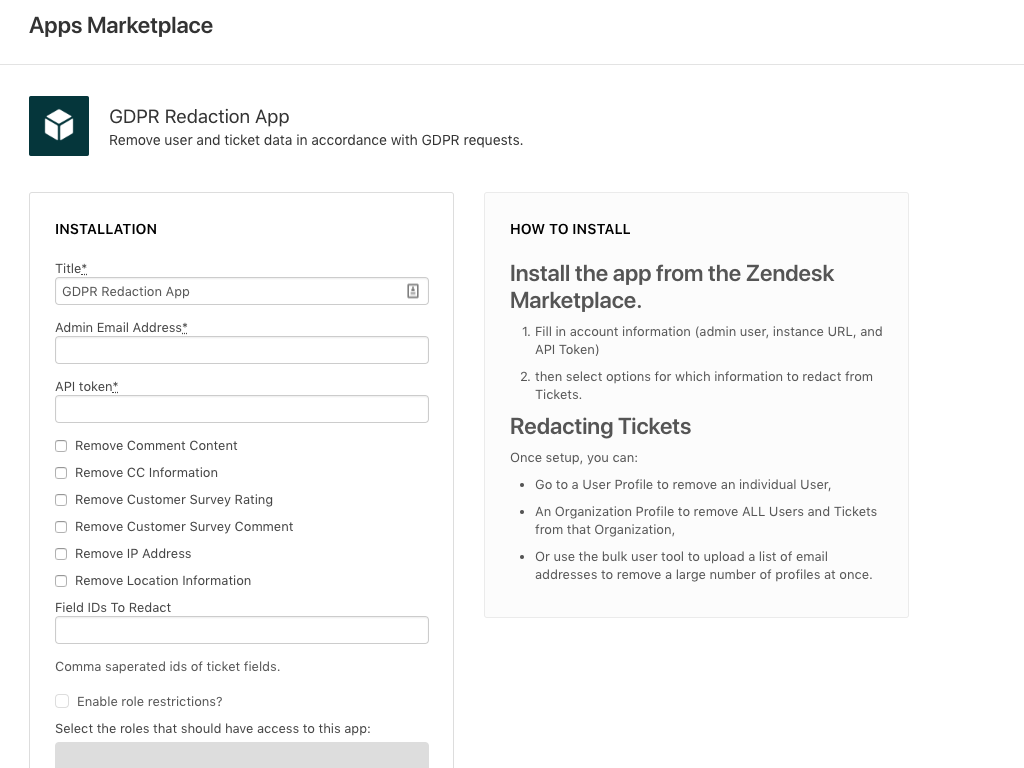Click the GDPR Redaction App cube logo
This screenshot has height=768, width=1024.
click(59, 126)
